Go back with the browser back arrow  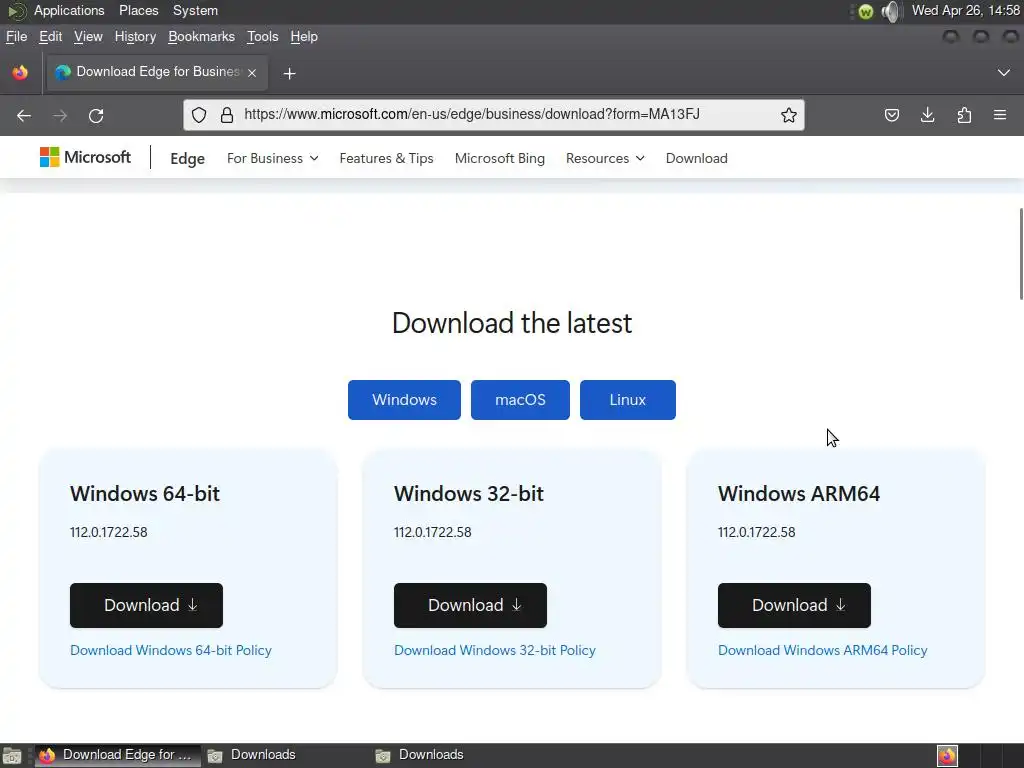(x=24, y=116)
